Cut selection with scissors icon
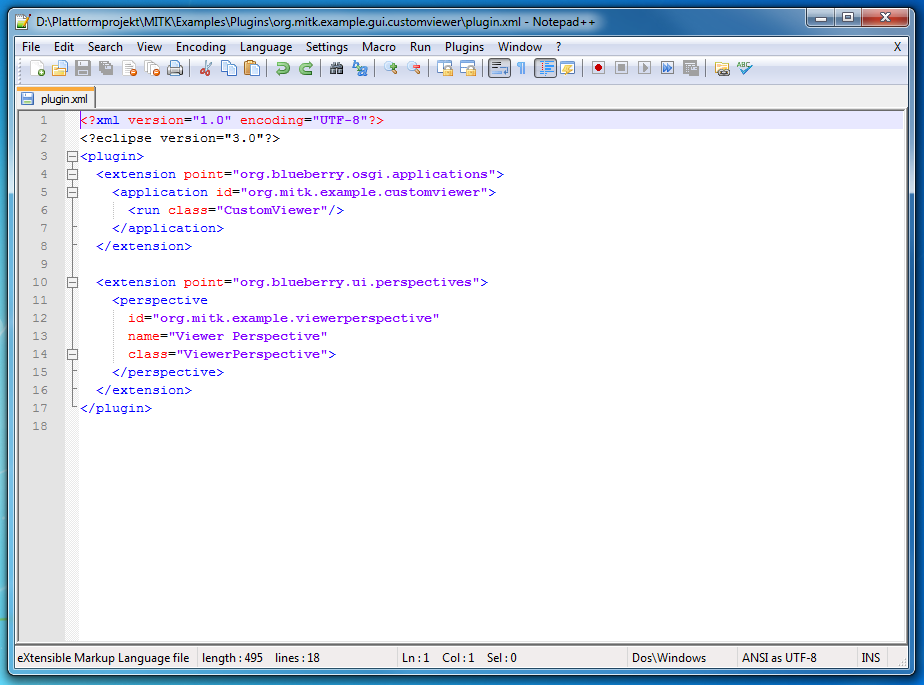 [205, 68]
